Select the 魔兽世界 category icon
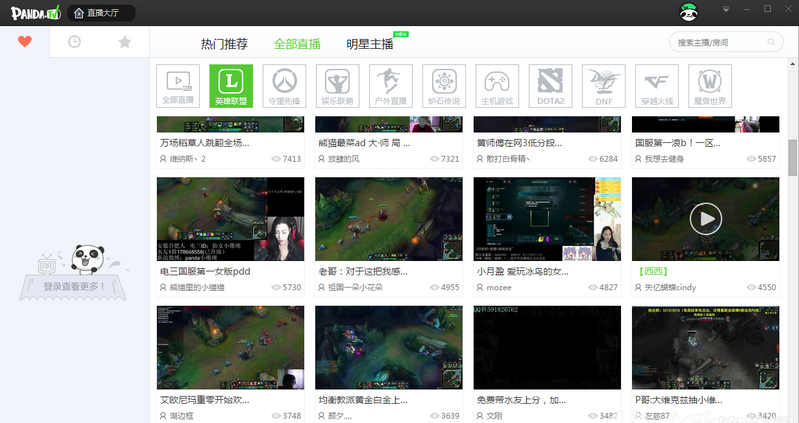Screen dimensions: 799x423 [709, 86]
